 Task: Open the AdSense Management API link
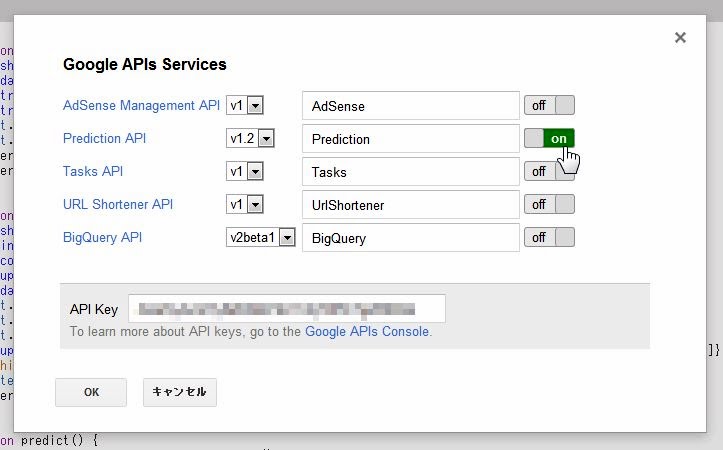pyautogui.click(x=141, y=105)
